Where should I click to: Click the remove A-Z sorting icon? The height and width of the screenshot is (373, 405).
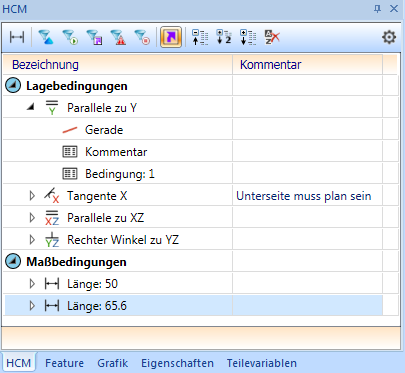(272, 37)
